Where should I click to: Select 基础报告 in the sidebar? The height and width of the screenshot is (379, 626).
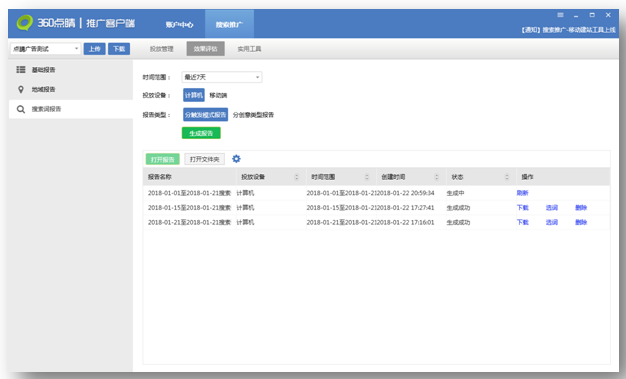coord(71,70)
